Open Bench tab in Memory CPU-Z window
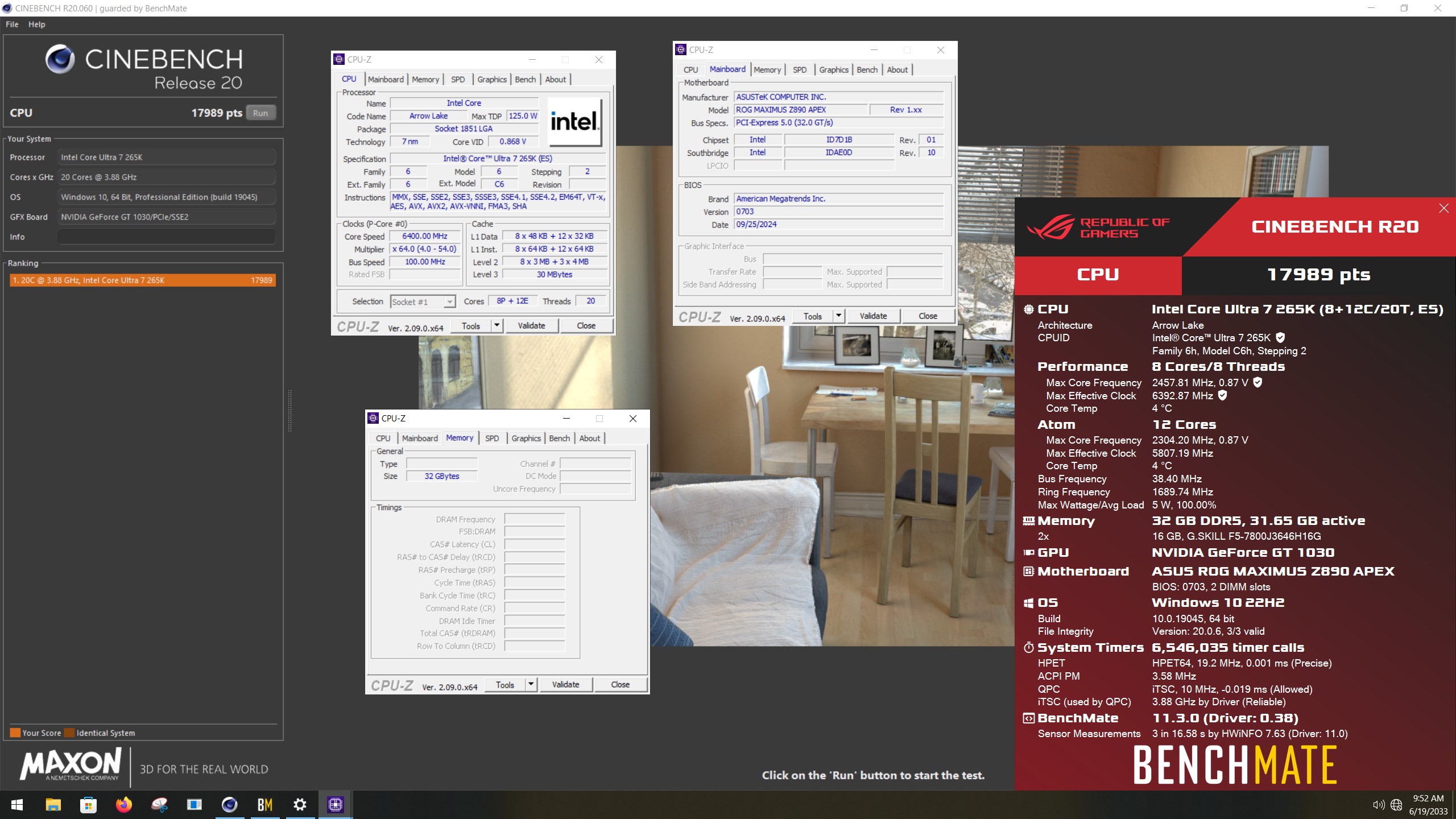Viewport: 1456px width, 819px height. pos(559,439)
